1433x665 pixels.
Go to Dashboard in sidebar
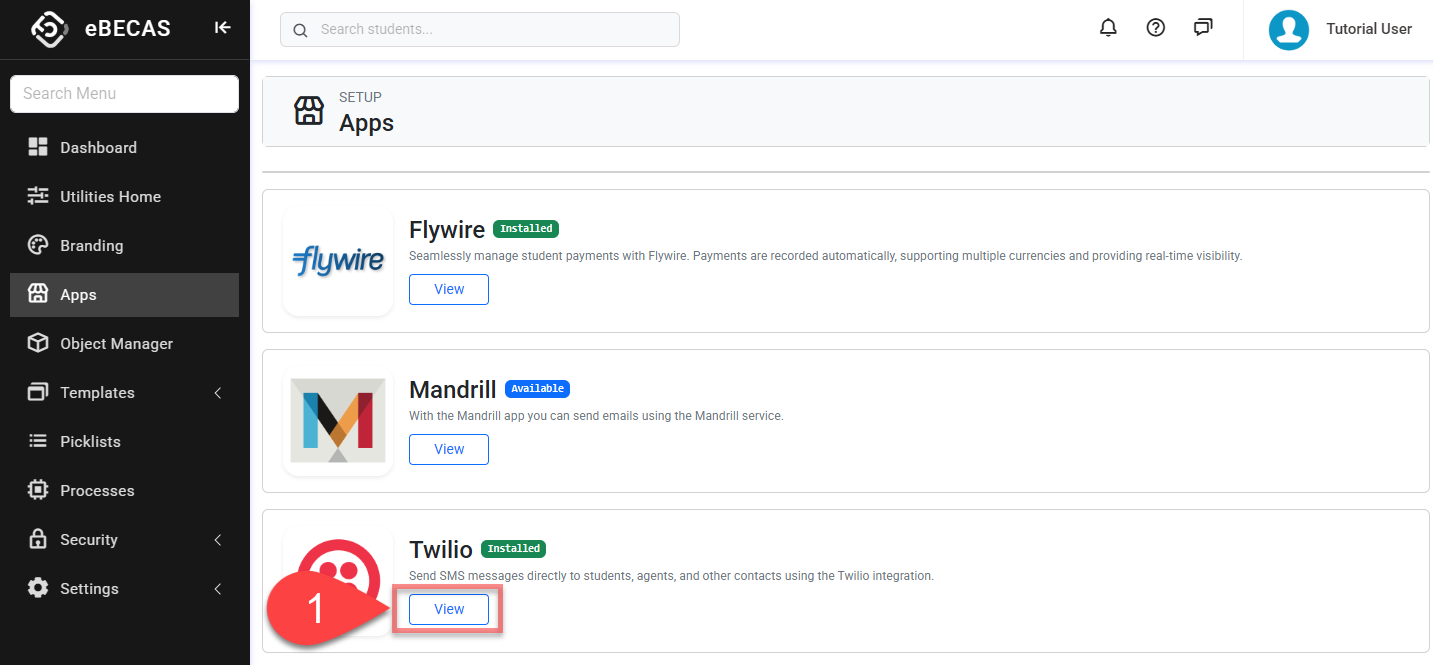click(x=98, y=148)
